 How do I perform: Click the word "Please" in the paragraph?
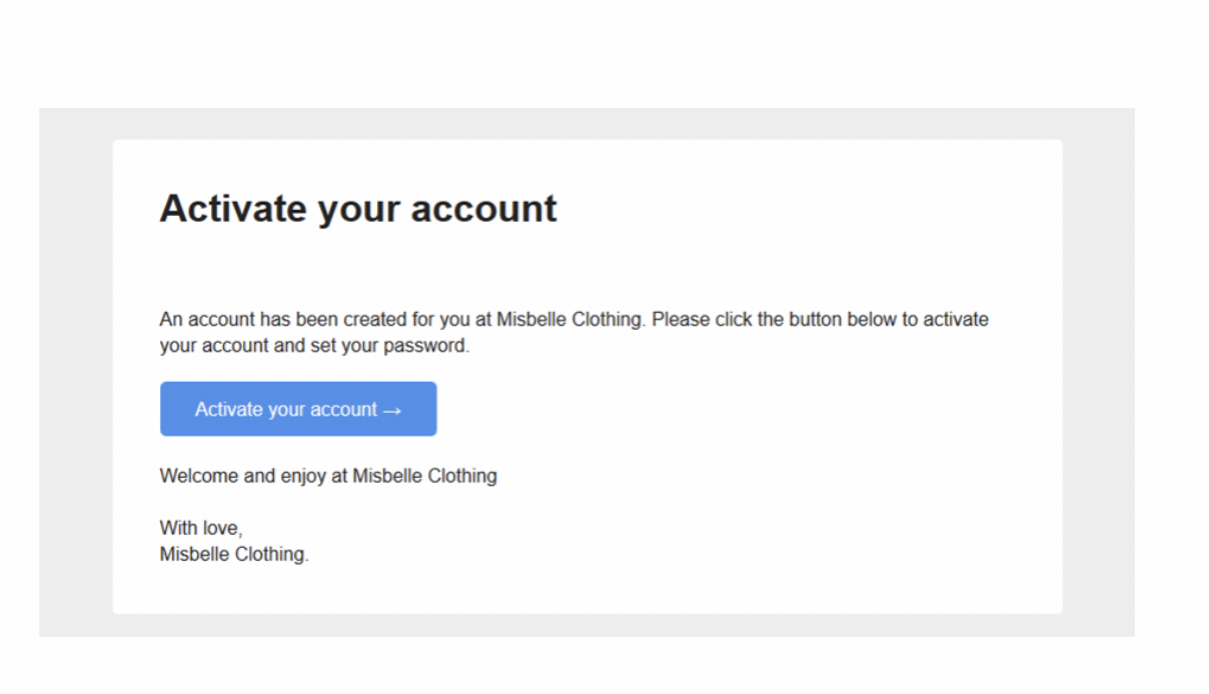pyautogui.click(x=678, y=320)
